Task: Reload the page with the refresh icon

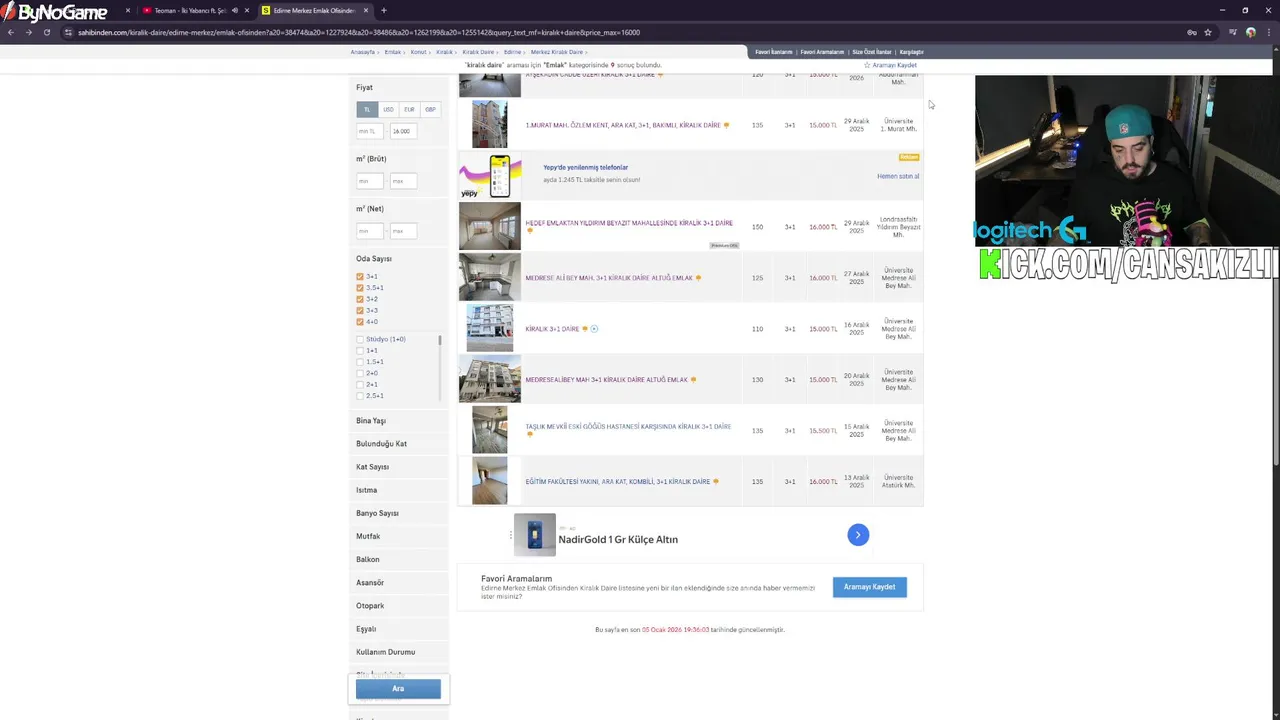Action: coord(46,32)
